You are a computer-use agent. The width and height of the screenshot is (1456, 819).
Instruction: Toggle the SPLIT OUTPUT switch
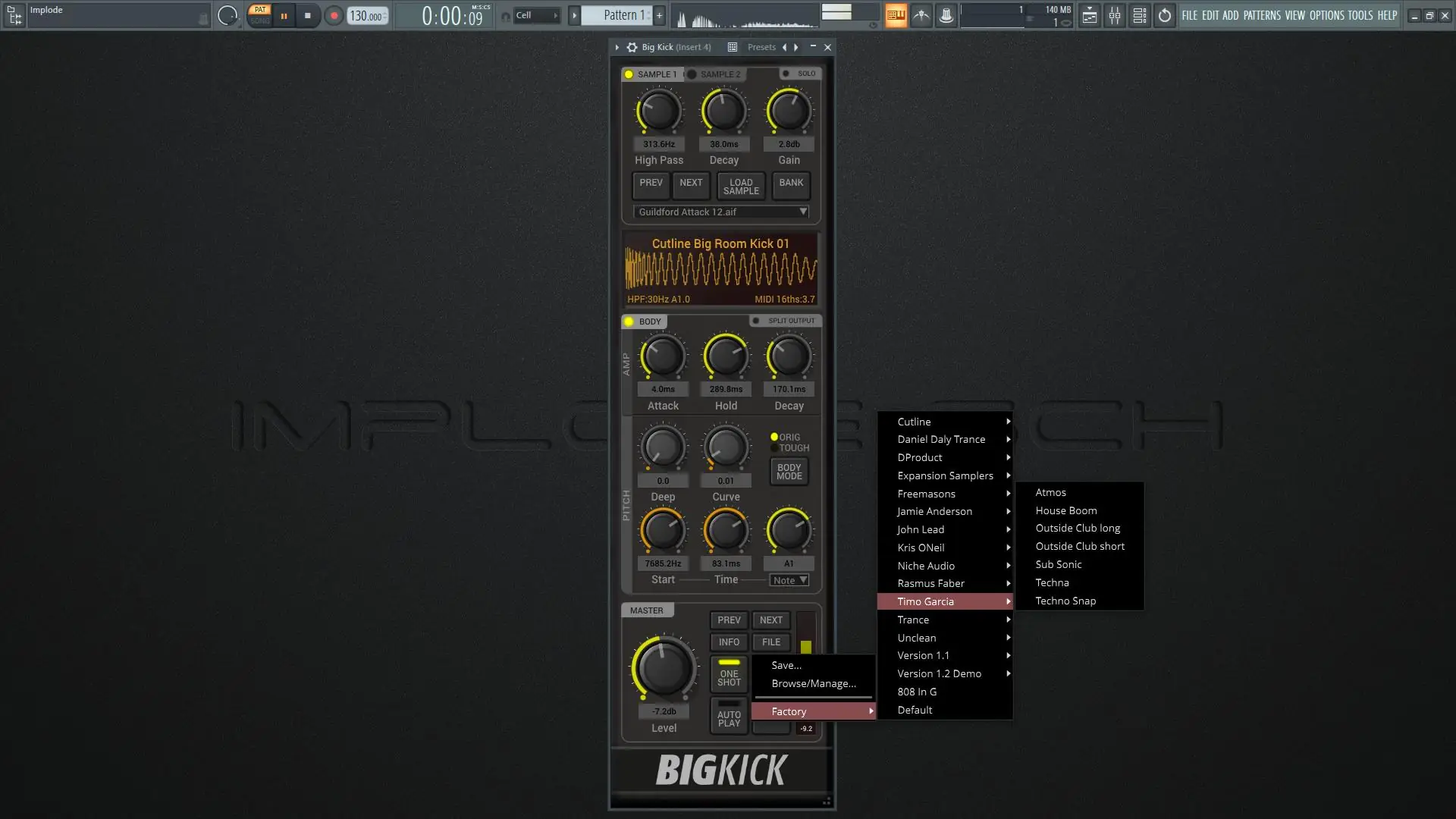point(756,321)
